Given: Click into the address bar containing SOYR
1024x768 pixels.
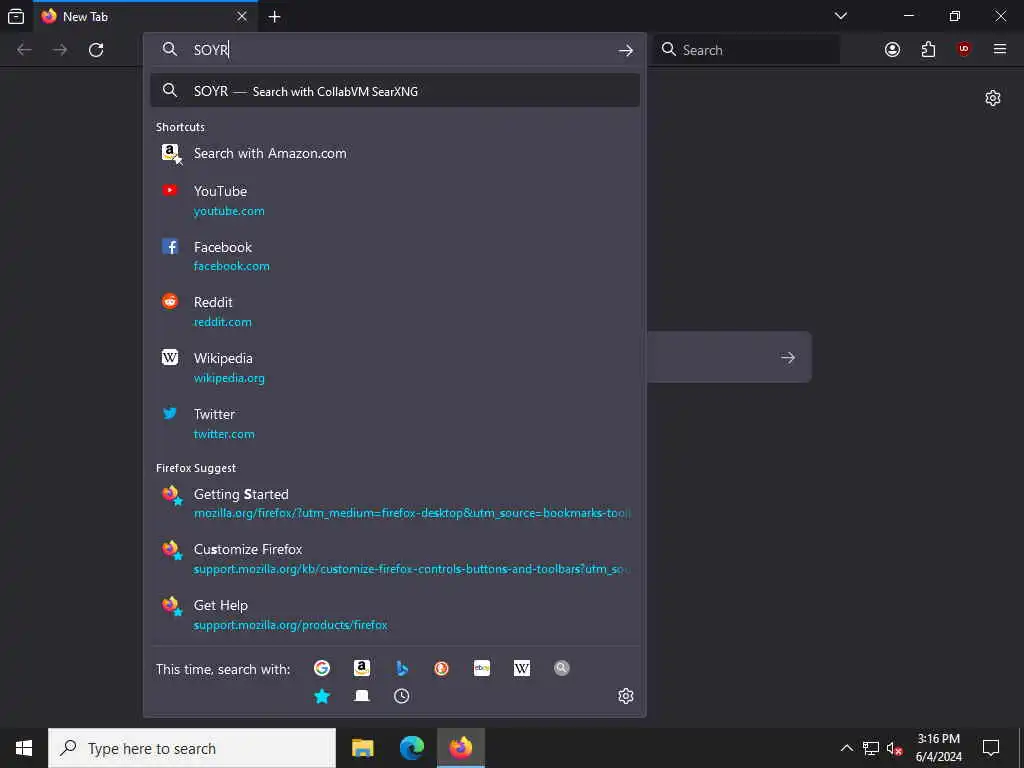Looking at the screenshot, I should pos(395,50).
